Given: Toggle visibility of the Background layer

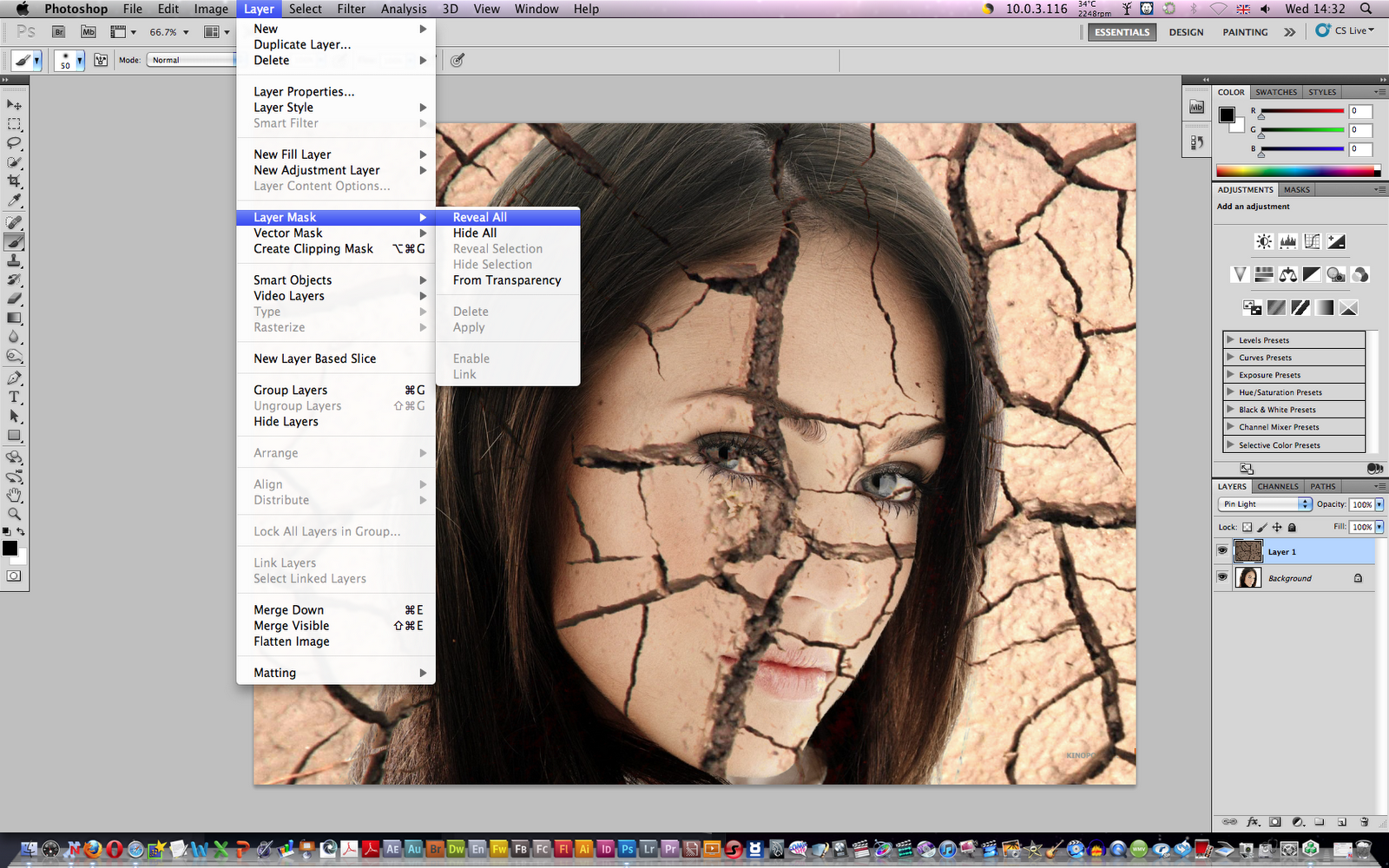Looking at the screenshot, I should click(1222, 577).
